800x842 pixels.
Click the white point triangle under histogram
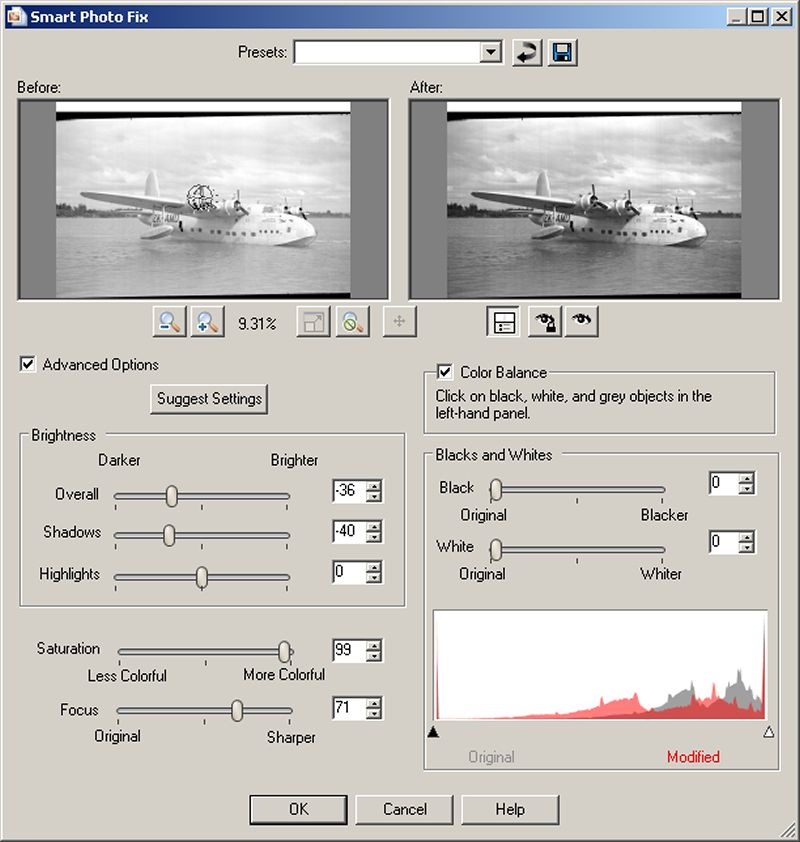(769, 732)
